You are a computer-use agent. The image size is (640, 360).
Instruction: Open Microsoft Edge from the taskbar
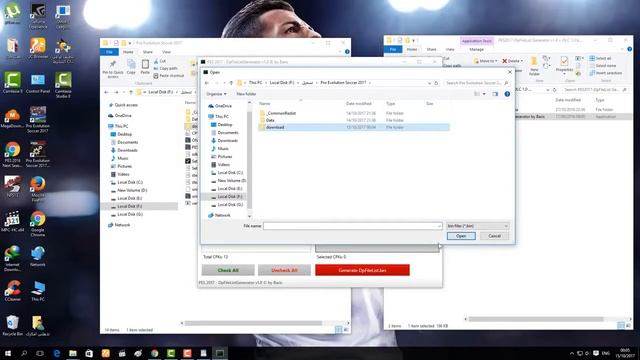56,353
